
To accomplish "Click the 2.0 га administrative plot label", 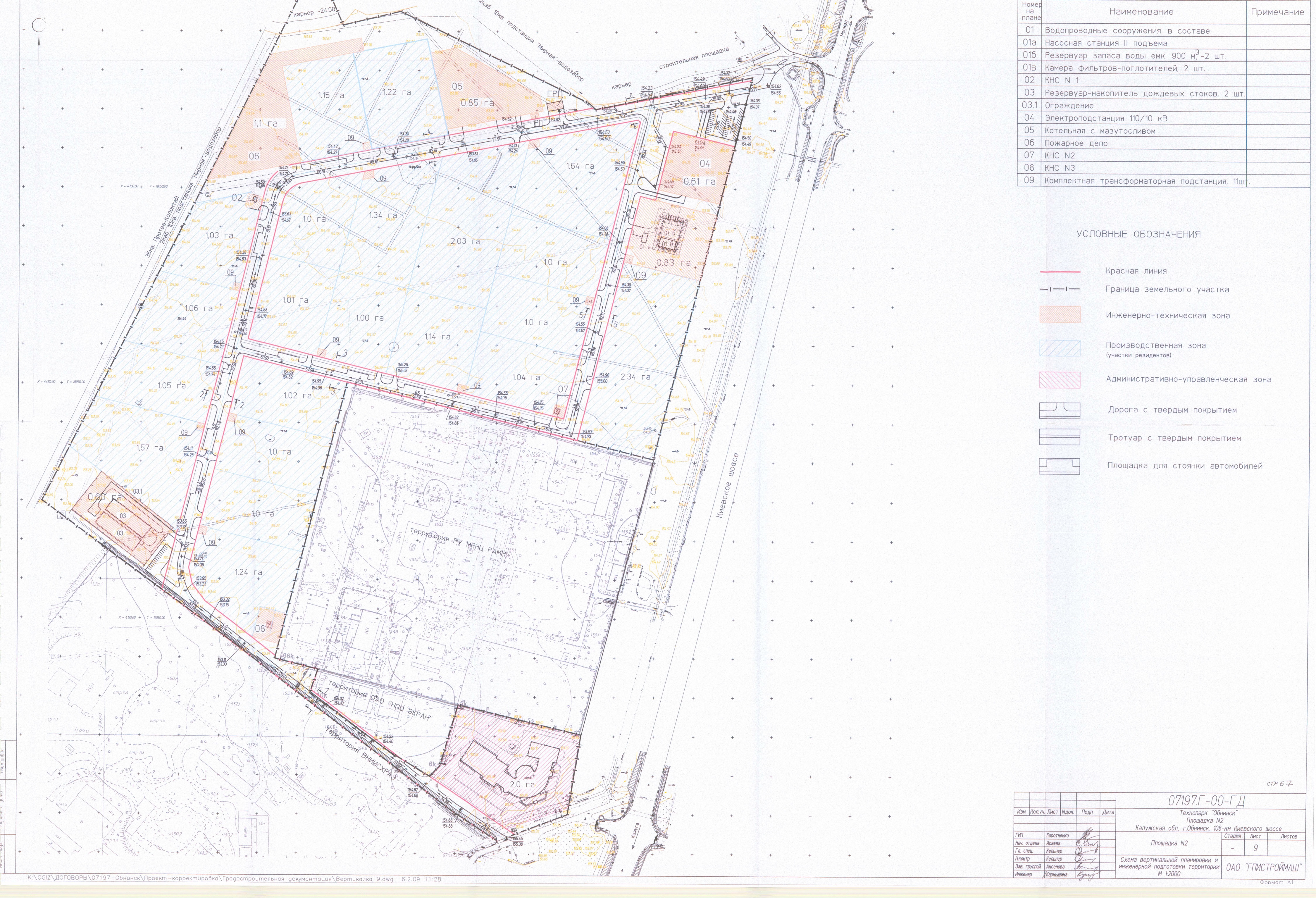I will pyautogui.click(x=521, y=785).
